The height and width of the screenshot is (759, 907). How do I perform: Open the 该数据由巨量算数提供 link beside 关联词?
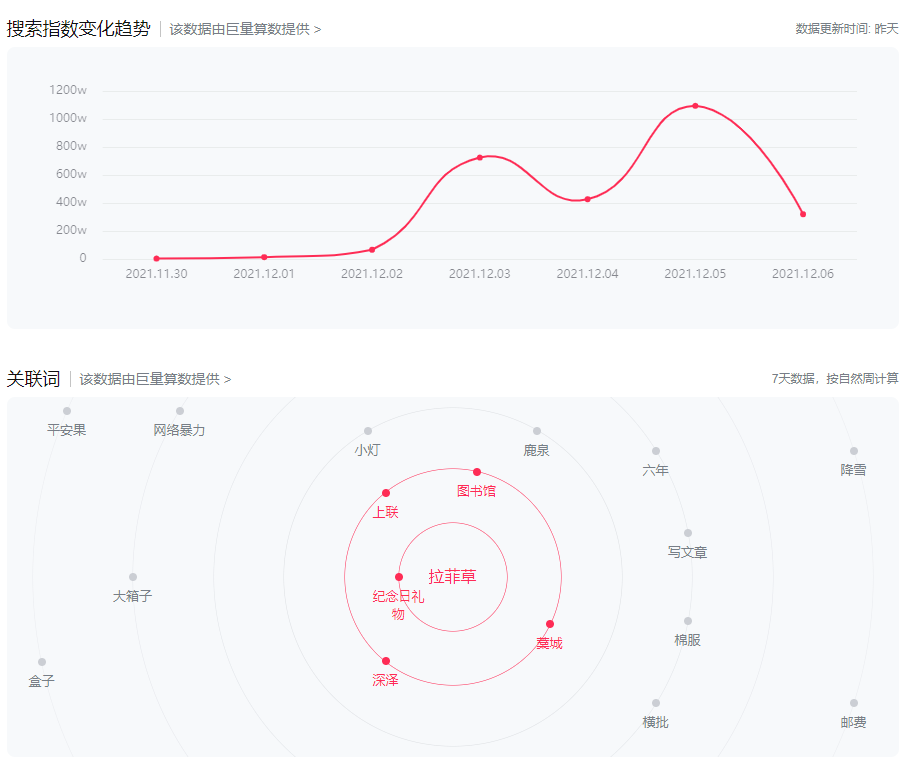coord(155,379)
